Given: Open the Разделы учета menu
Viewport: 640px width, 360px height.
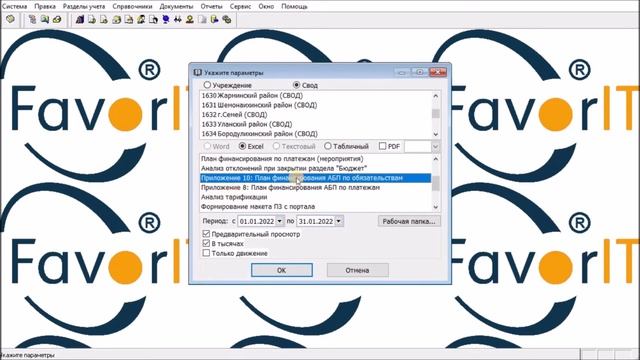Looking at the screenshot, I should (84, 7).
